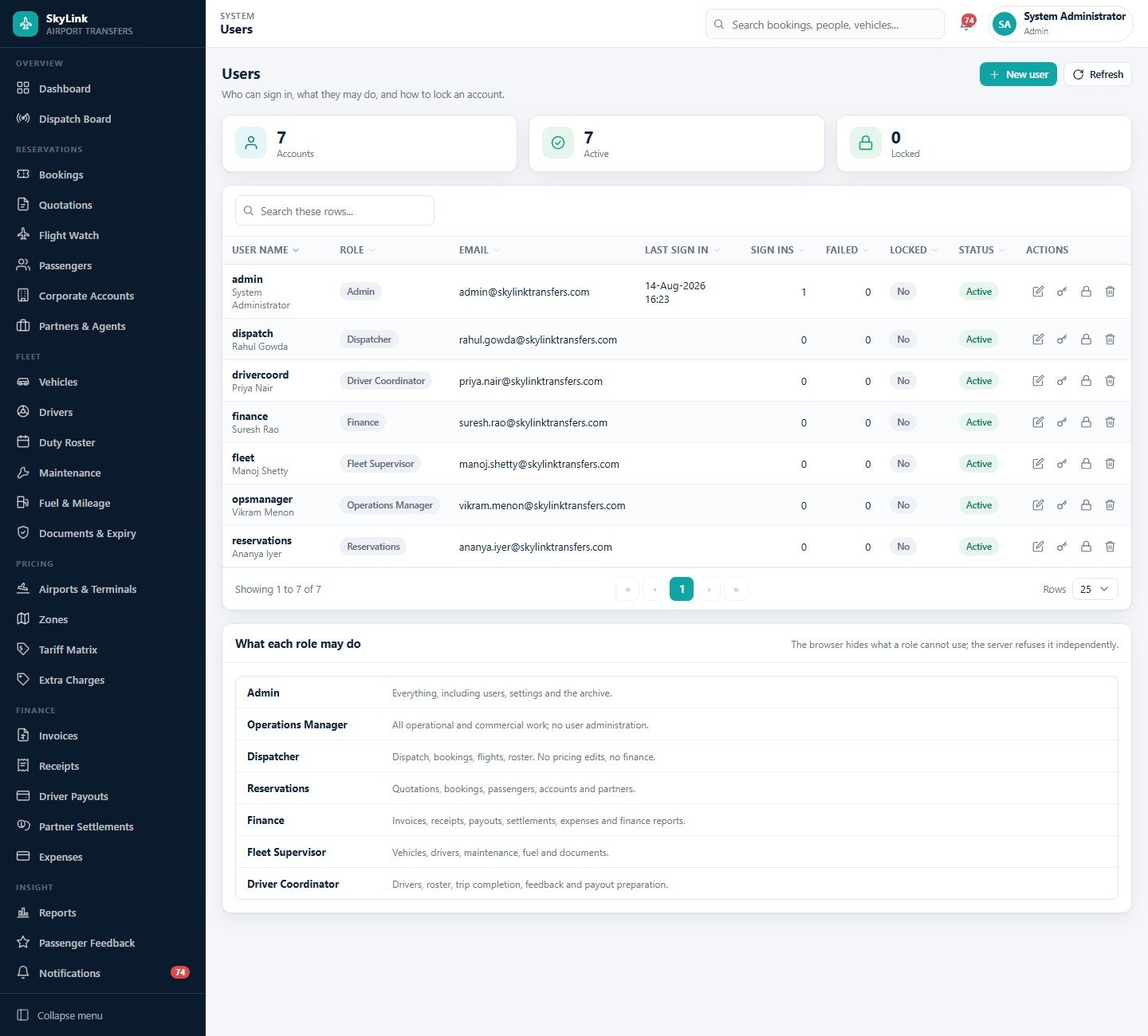Click lock icon in the dispatch row
This screenshot has width=1148, height=1036.
pyautogui.click(x=1086, y=339)
